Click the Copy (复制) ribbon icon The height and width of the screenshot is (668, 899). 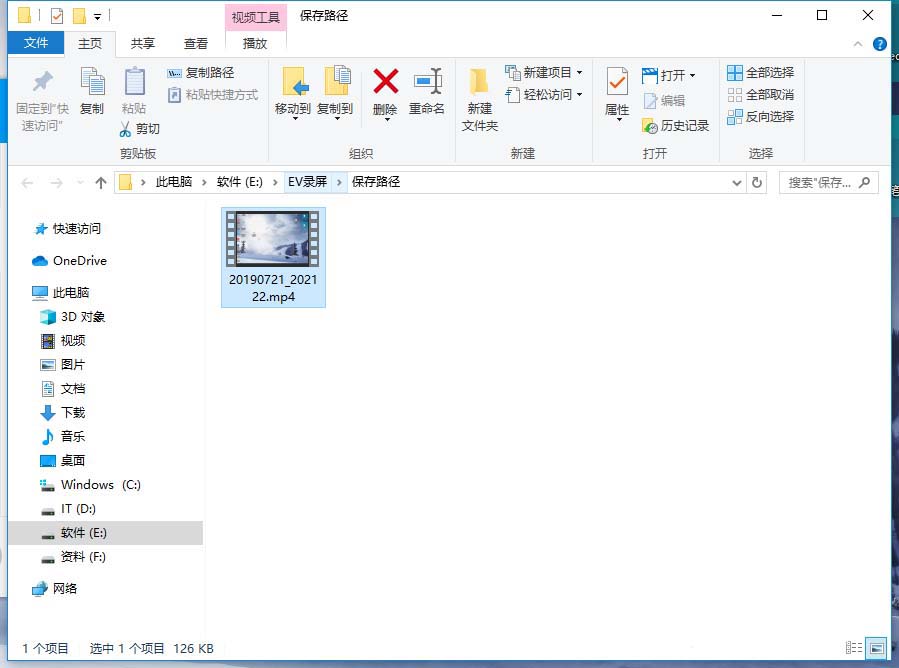92,82
